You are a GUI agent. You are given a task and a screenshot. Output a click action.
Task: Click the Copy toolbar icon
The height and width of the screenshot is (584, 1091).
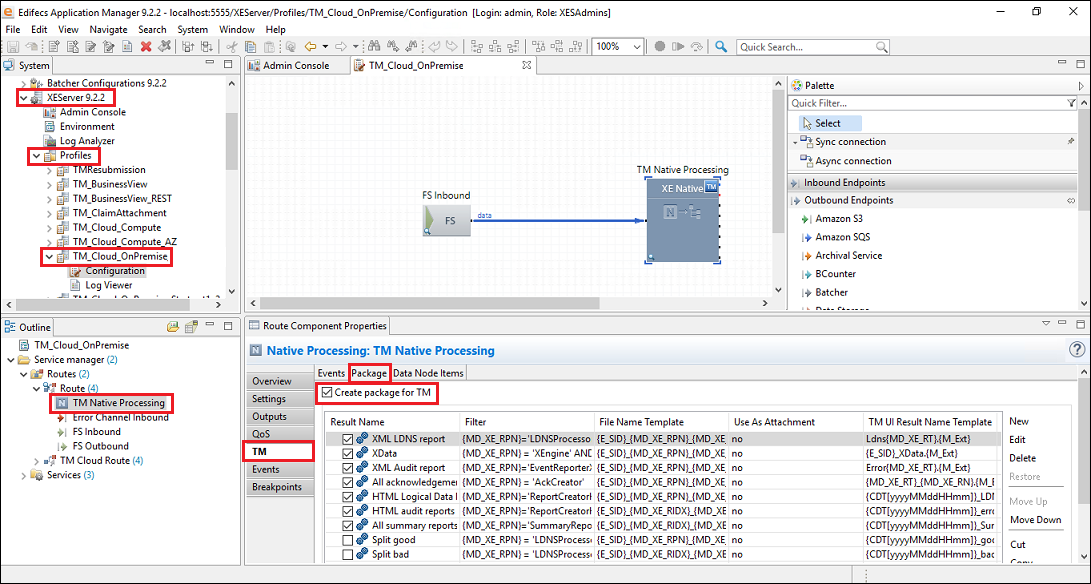(x=250, y=47)
